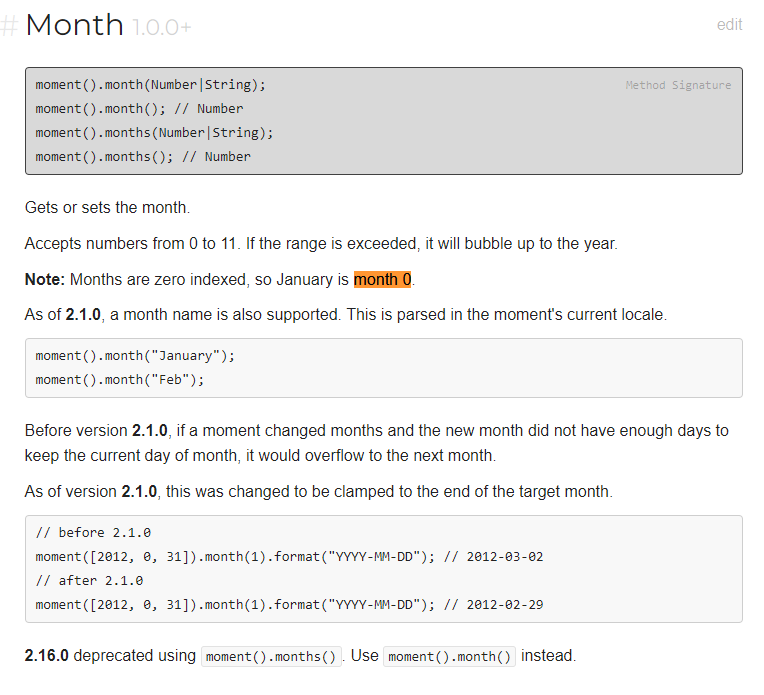Click the moment().months(Number|String) signature line
This screenshot has width=764, height=695.
[x=154, y=133]
